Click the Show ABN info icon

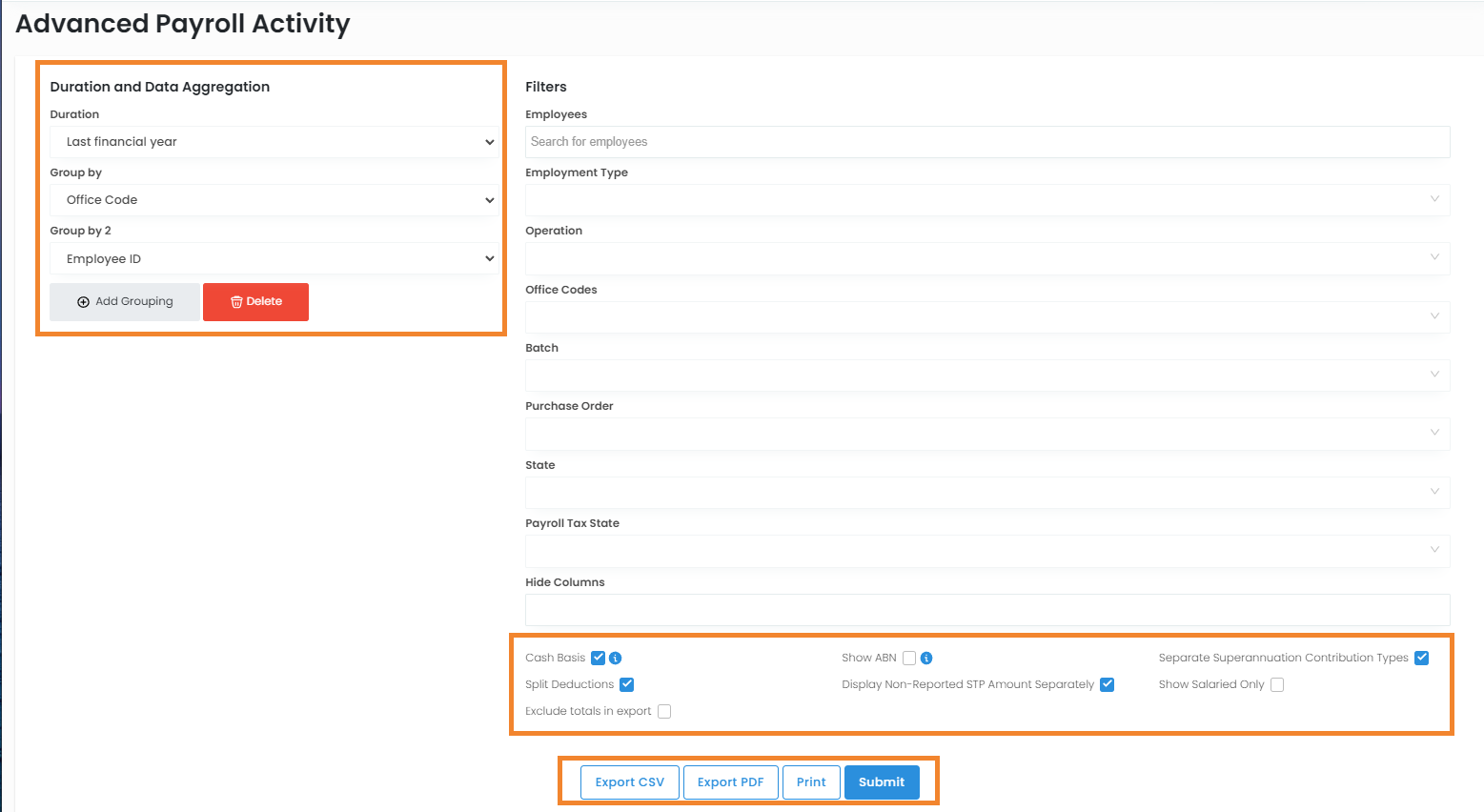pos(926,659)
